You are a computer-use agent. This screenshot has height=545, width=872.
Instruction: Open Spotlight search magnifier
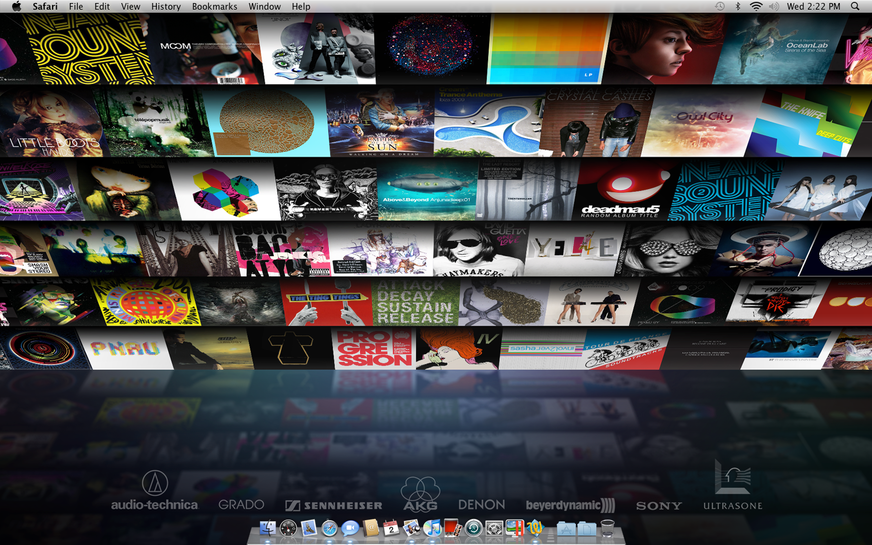(x=855, y=6)
